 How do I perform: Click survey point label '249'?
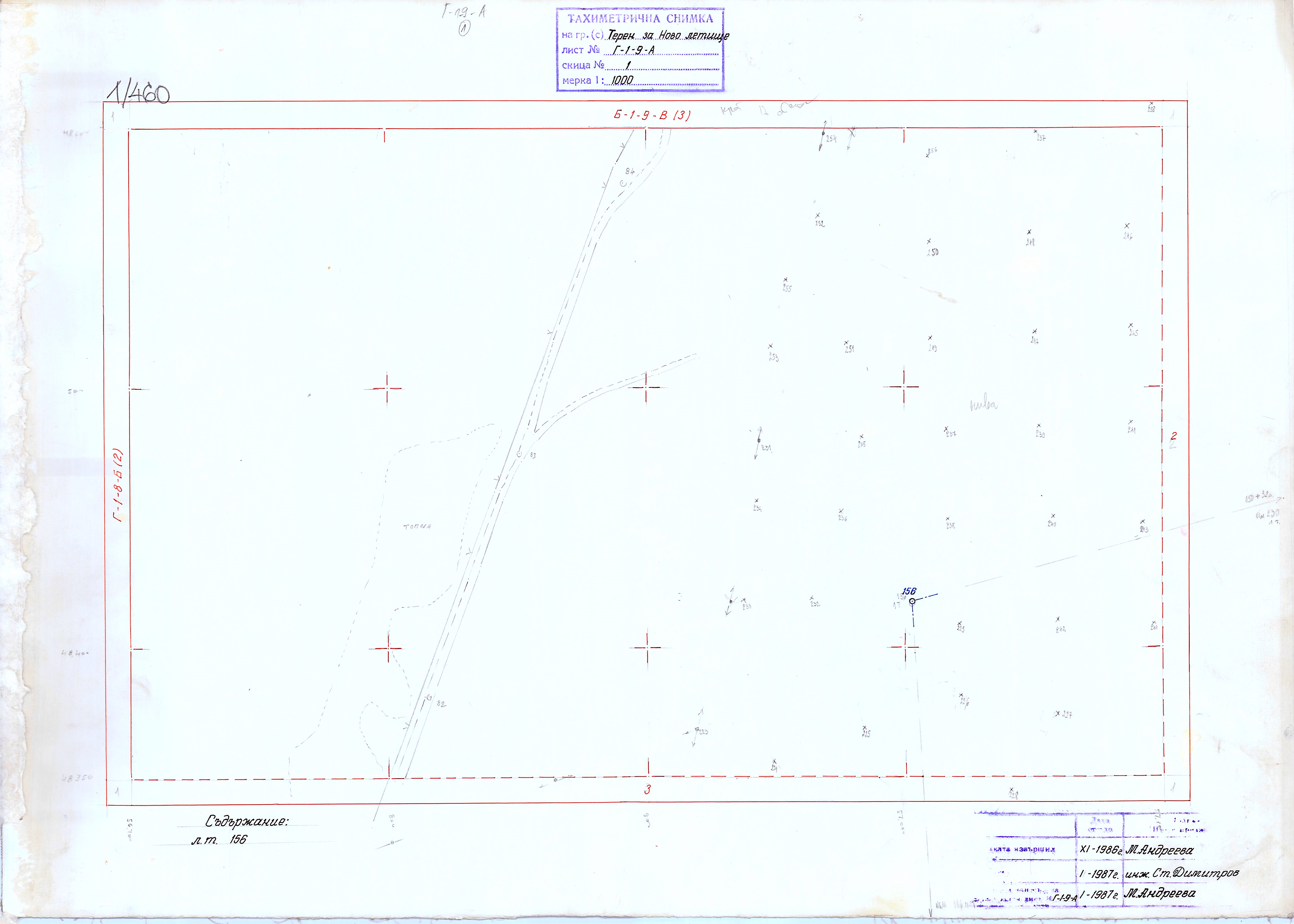932,348
